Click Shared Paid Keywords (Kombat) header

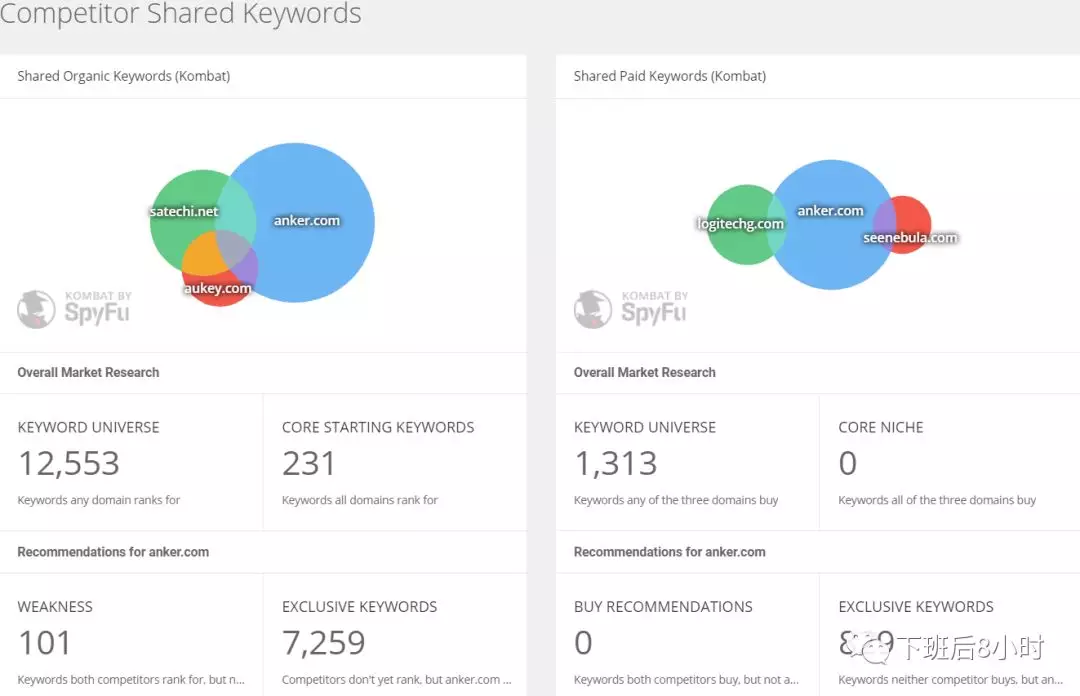click(669, 76)
